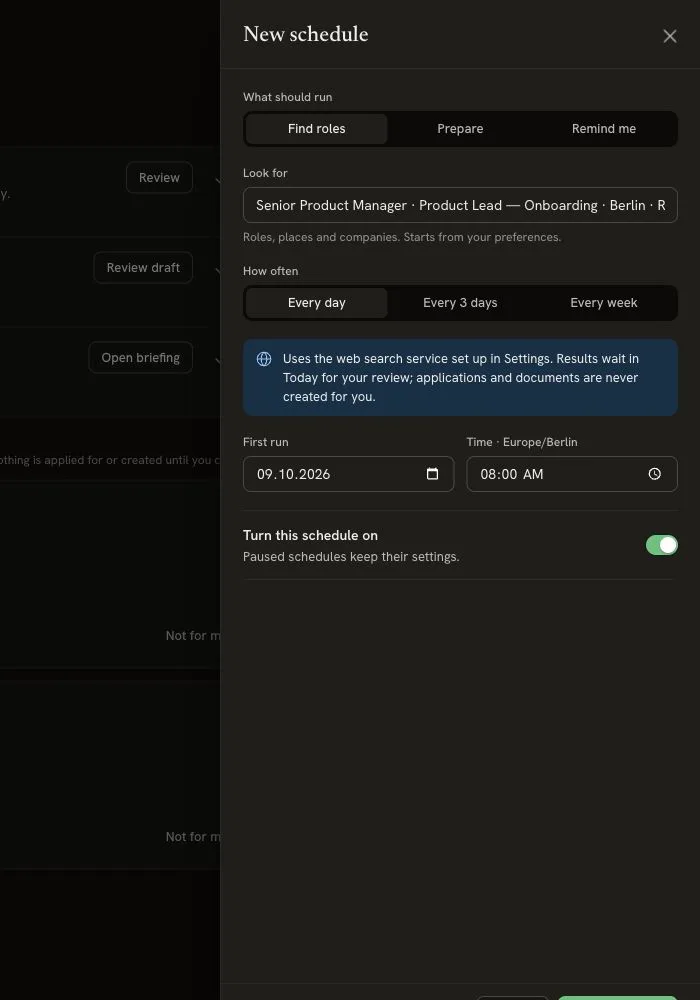The height and width of the screenshot is (1000, 700).
Task: Click the globe icon in info banner
Action: (264, 359)
